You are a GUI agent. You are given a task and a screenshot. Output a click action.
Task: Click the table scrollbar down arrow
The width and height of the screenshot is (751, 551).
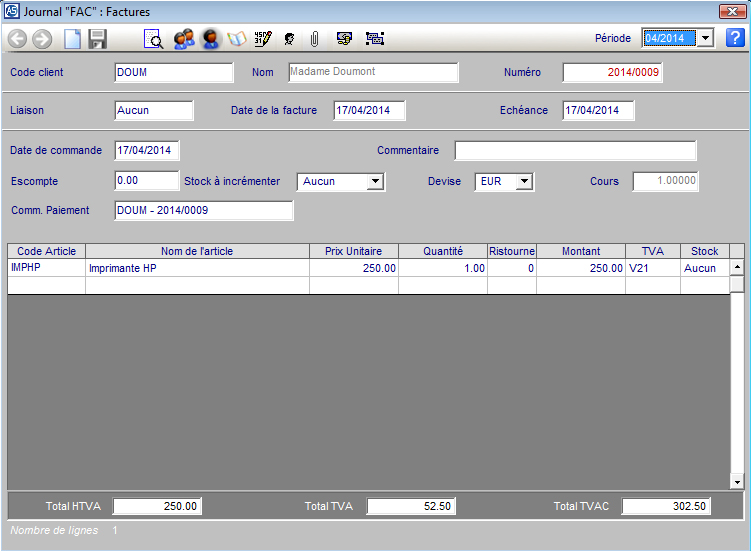(x=737, y=482)
